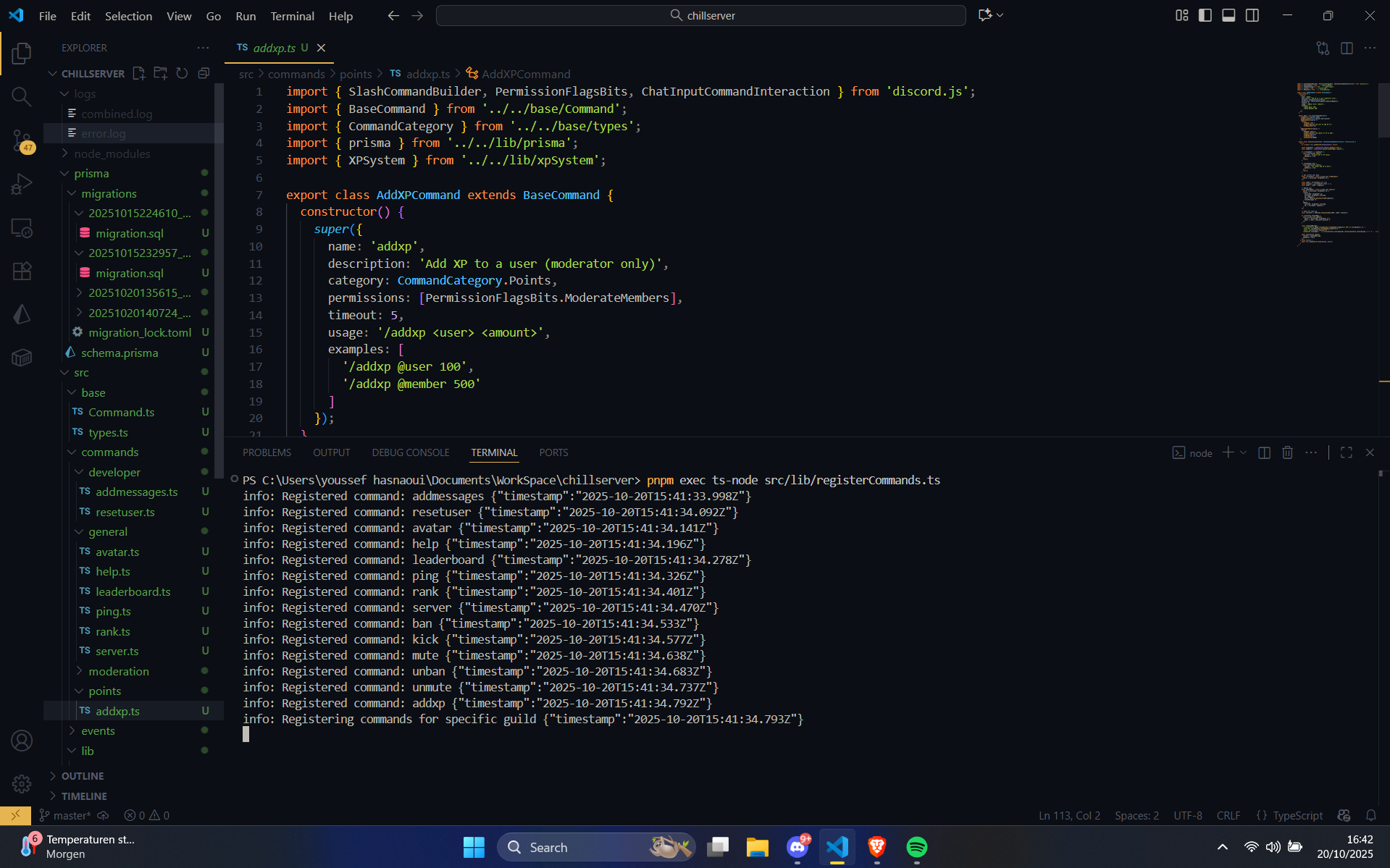This screenshot has width=1390, height=868.
Task: Click New File icon in explorer header
Action: pyautogui.click(x=139, y=73)
